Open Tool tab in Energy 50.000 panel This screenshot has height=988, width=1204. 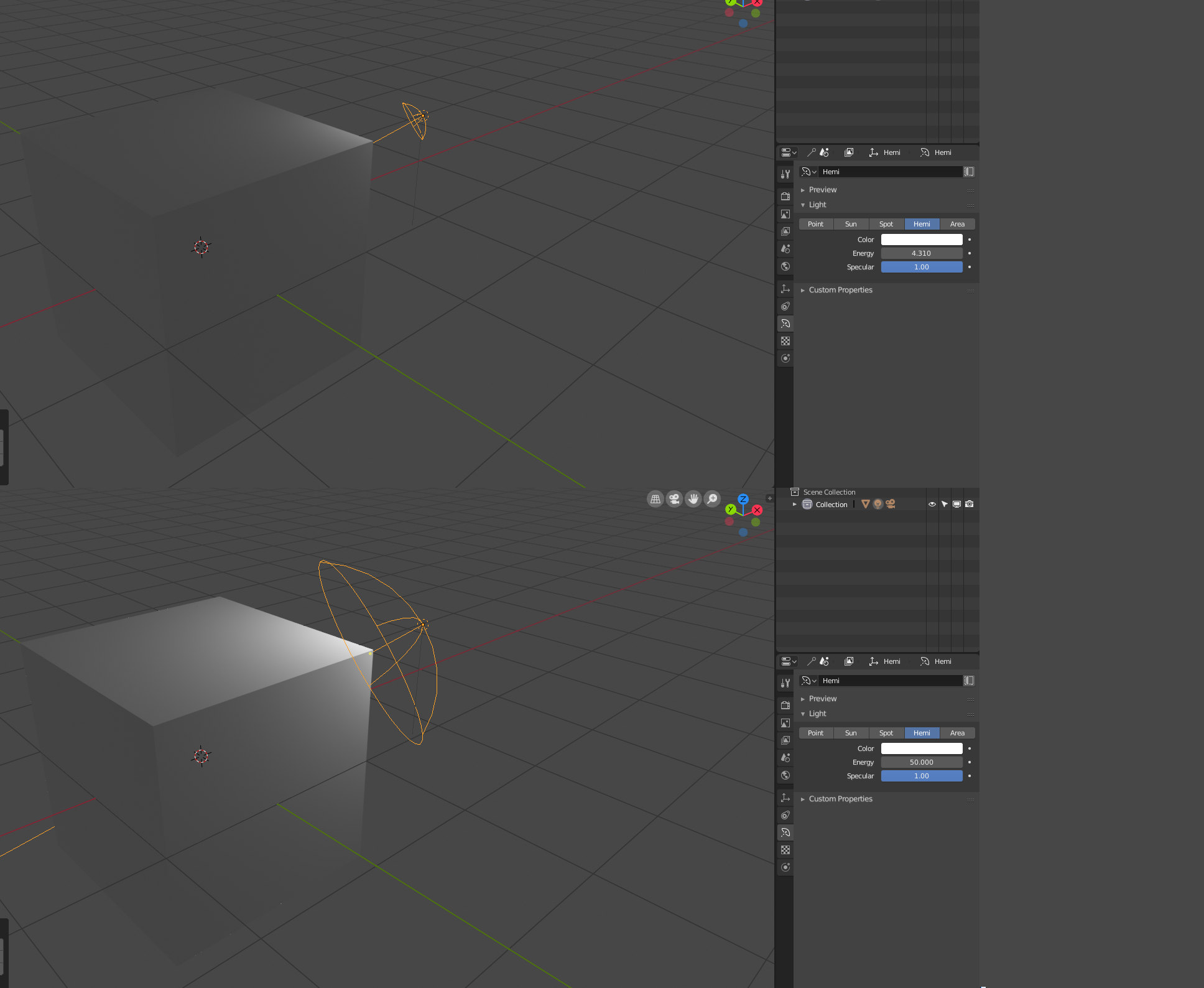tap(785, 683)
